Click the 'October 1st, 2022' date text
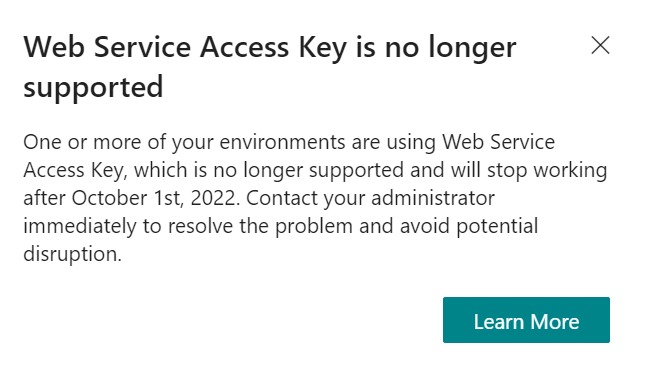Image resolution: width=645 pixels, height=365 pixels. 155,198
